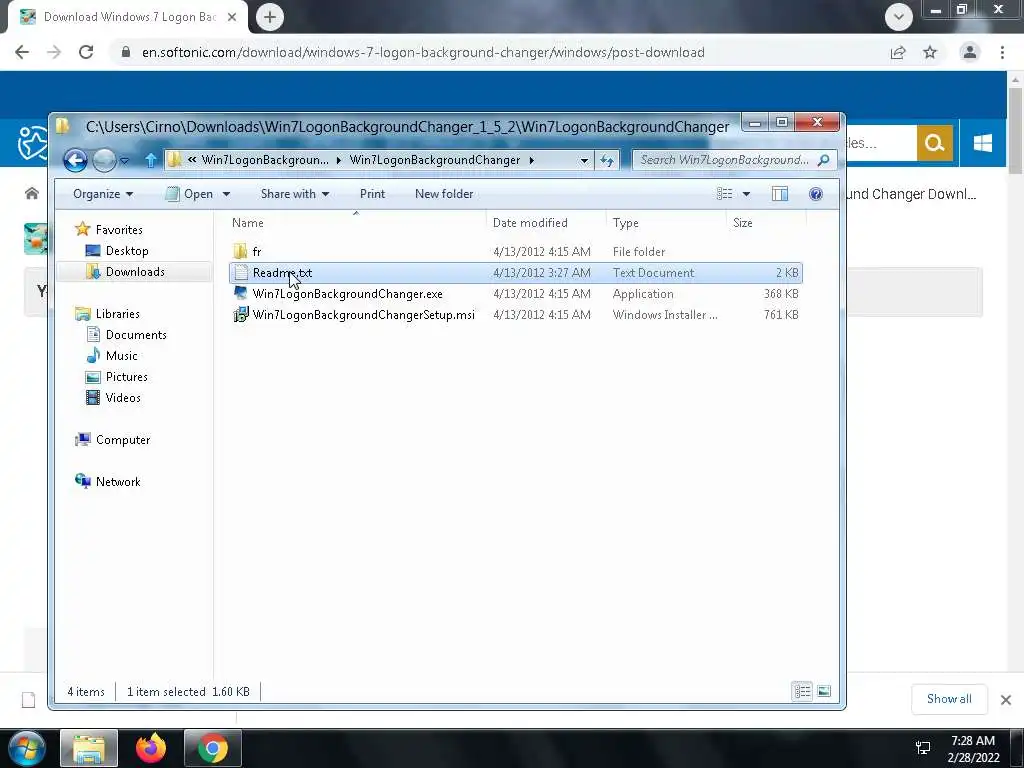1024x768 pixels.
Task: Launch Firefox from taskbar
Action: coord(151,748)
